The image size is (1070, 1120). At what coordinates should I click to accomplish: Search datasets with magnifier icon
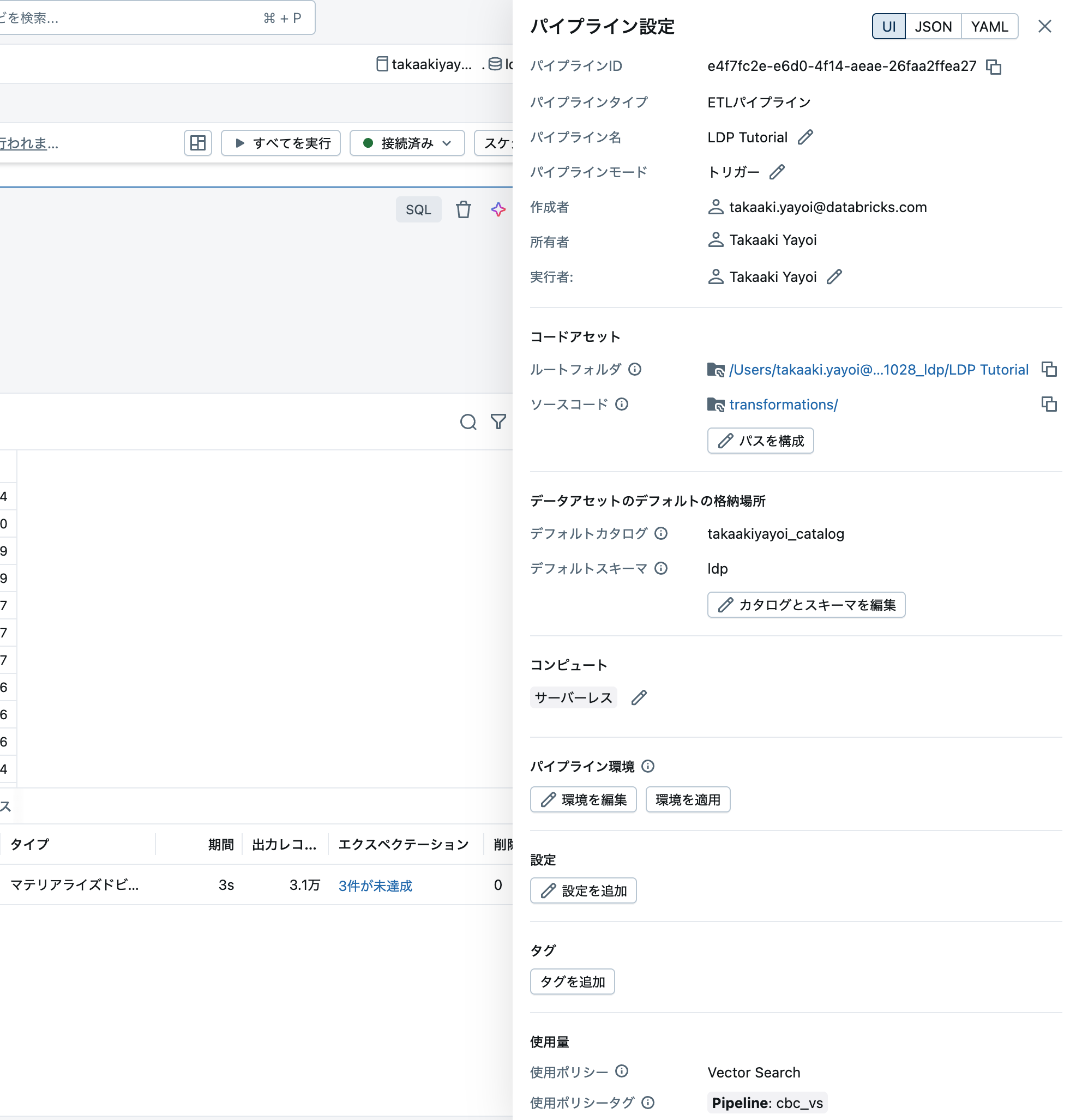tap(468, 422)
